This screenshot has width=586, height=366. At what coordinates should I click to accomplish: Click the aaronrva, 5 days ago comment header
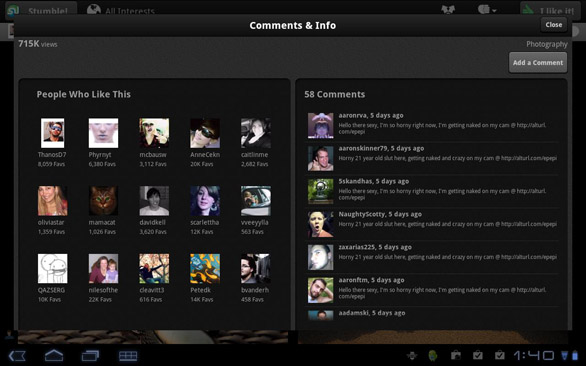tap(371, 116)
